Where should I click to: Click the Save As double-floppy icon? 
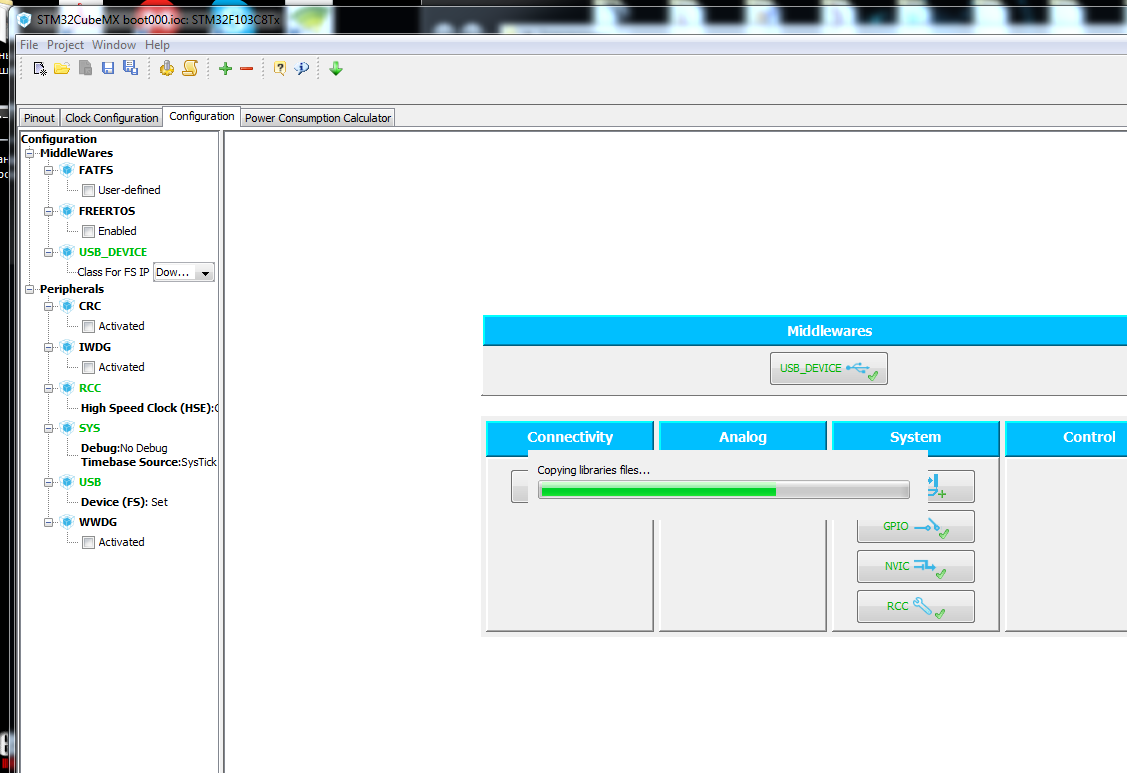[130, 68]
